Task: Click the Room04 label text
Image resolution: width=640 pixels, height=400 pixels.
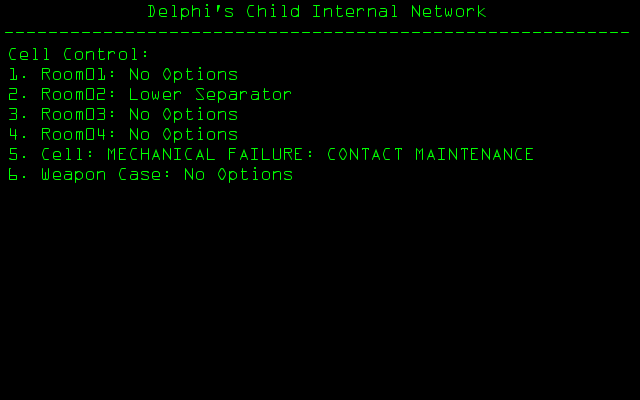Action: 78,135
